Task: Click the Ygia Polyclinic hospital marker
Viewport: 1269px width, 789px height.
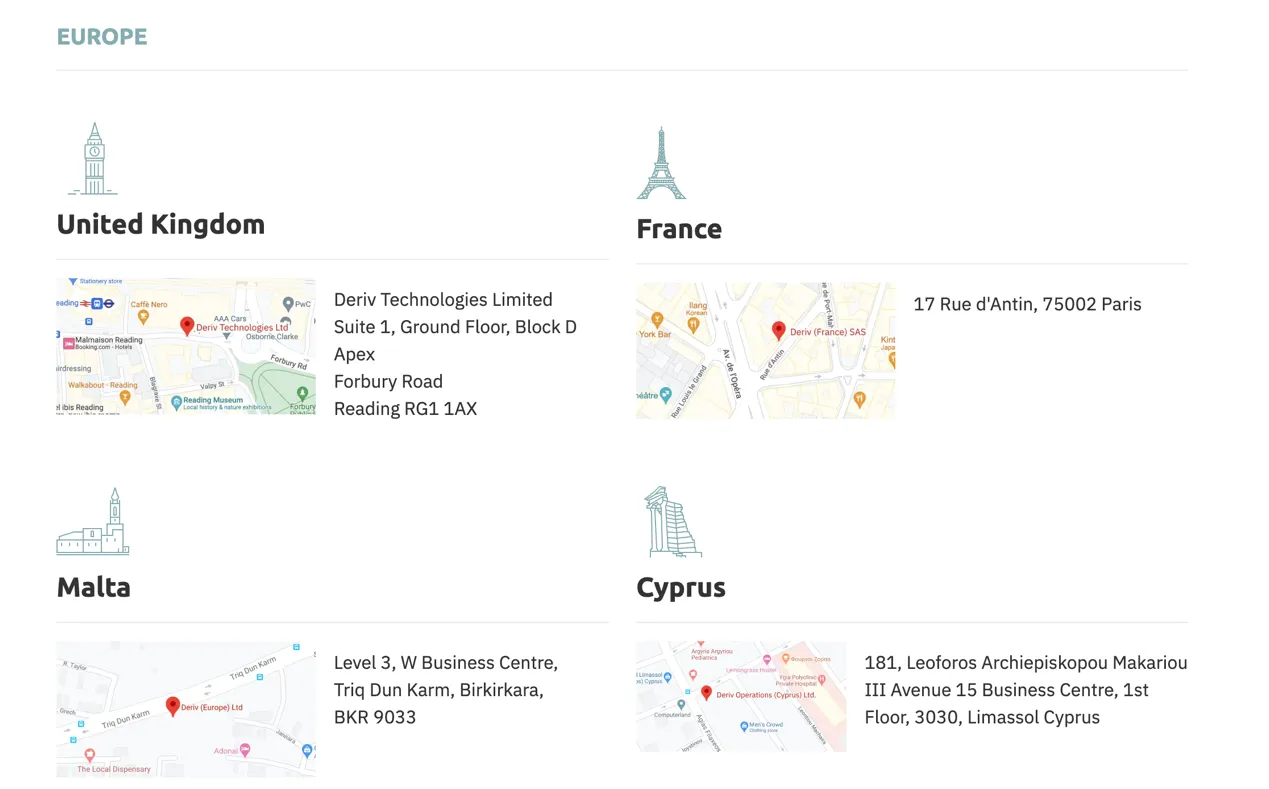Action: 822,679
